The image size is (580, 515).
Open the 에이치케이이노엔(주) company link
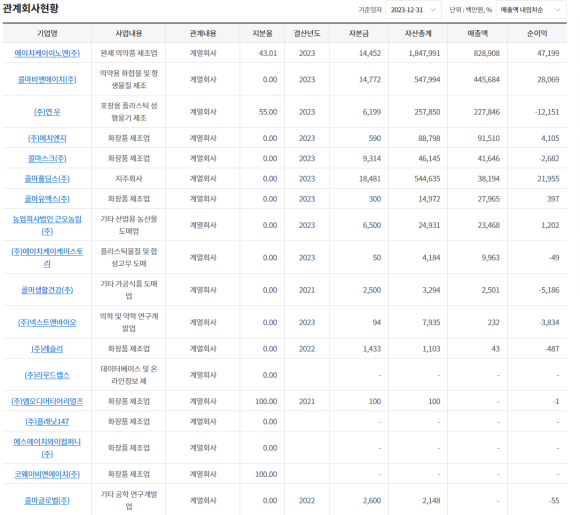coord(47,53)
